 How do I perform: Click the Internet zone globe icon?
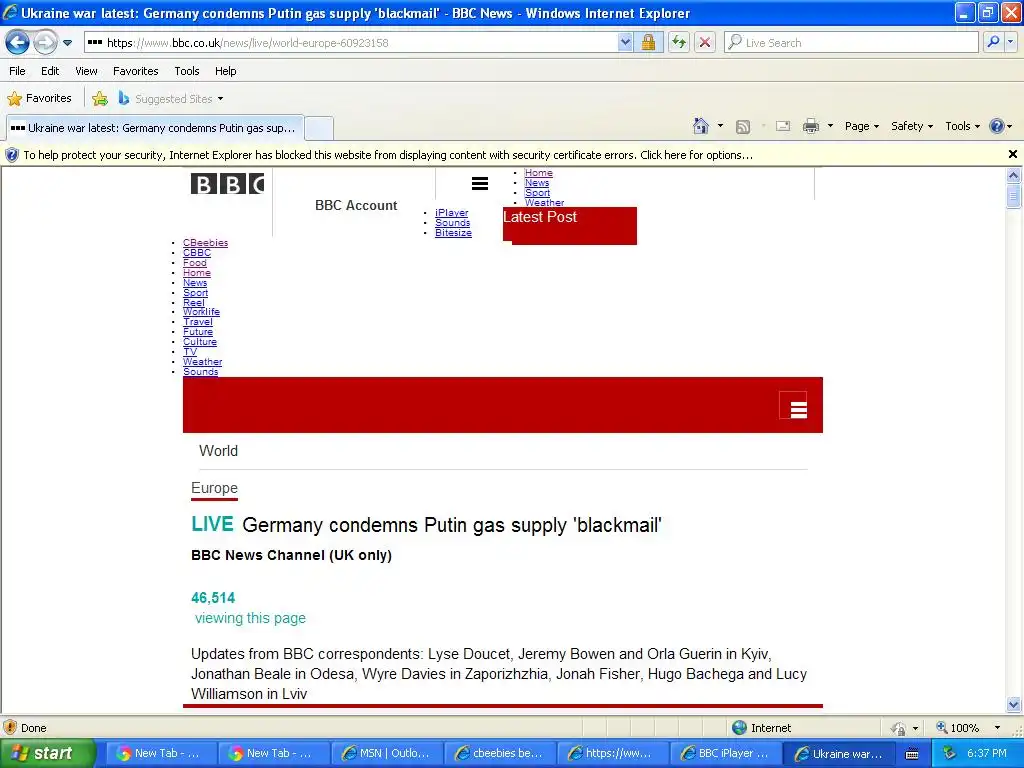[739, 728]
